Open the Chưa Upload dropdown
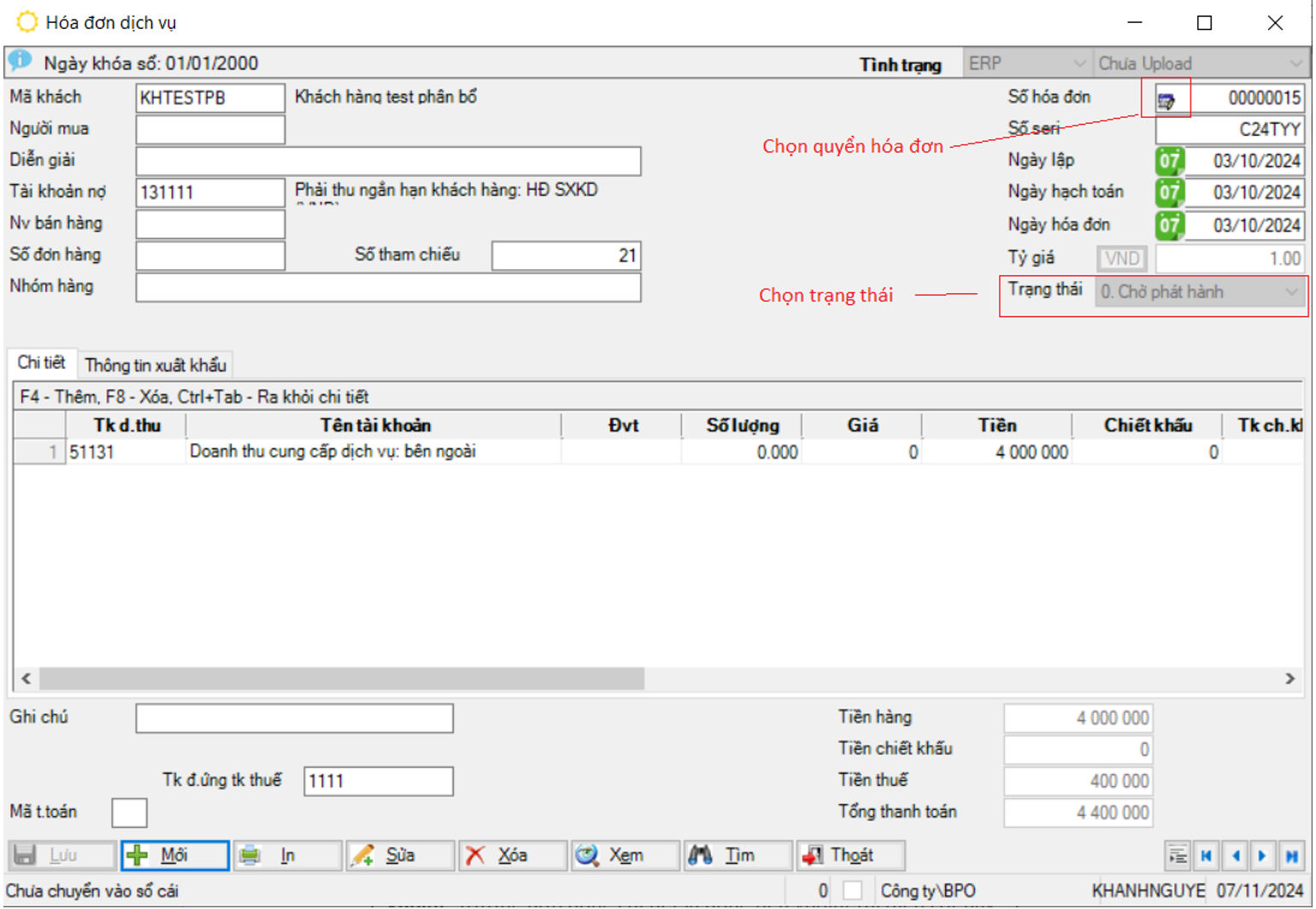This screenshot has height=909, width=1316. click(x=1295, y=64)
